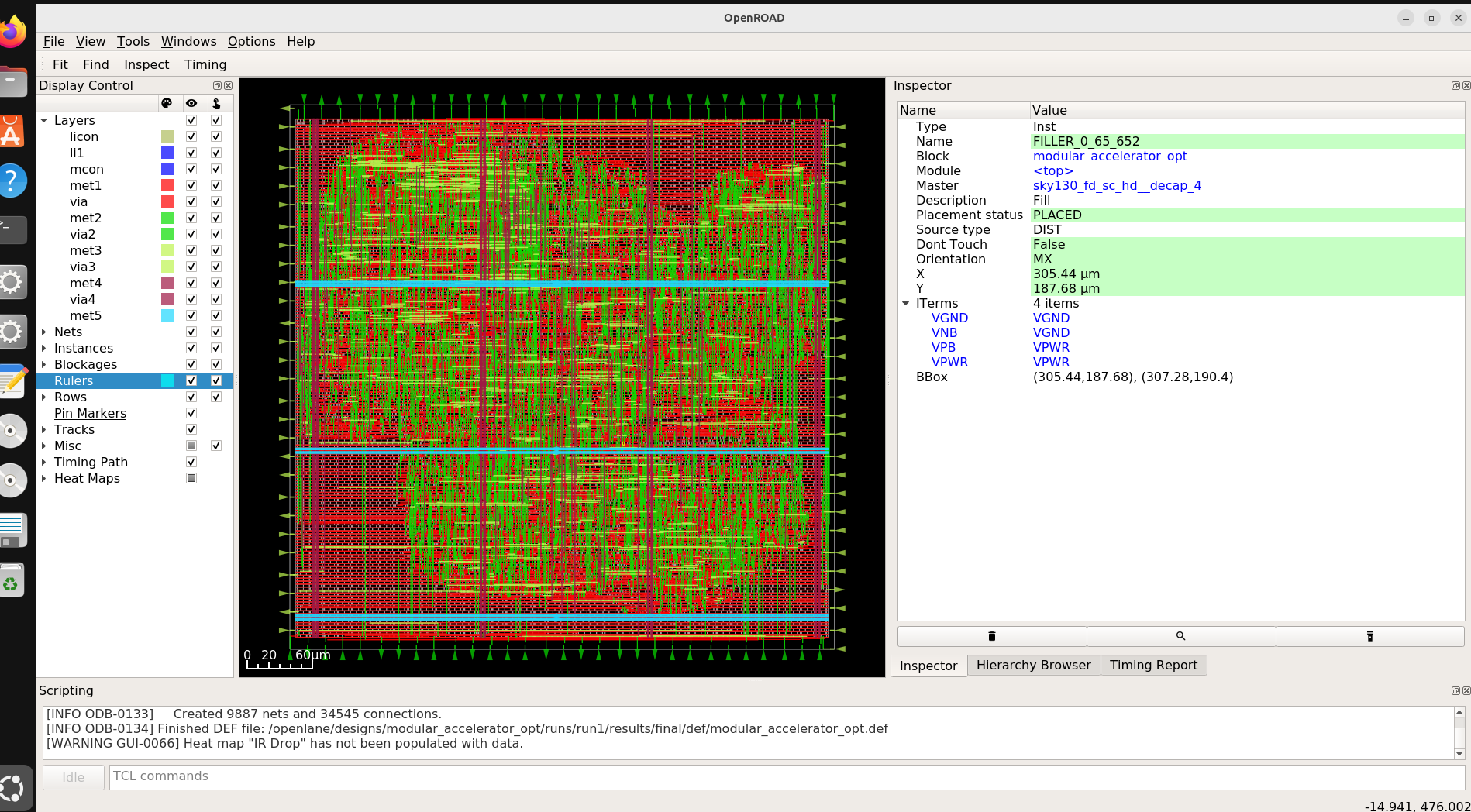Open the sky130_fd_sc_hd__decap_4 master link

tap(1117, 186)
